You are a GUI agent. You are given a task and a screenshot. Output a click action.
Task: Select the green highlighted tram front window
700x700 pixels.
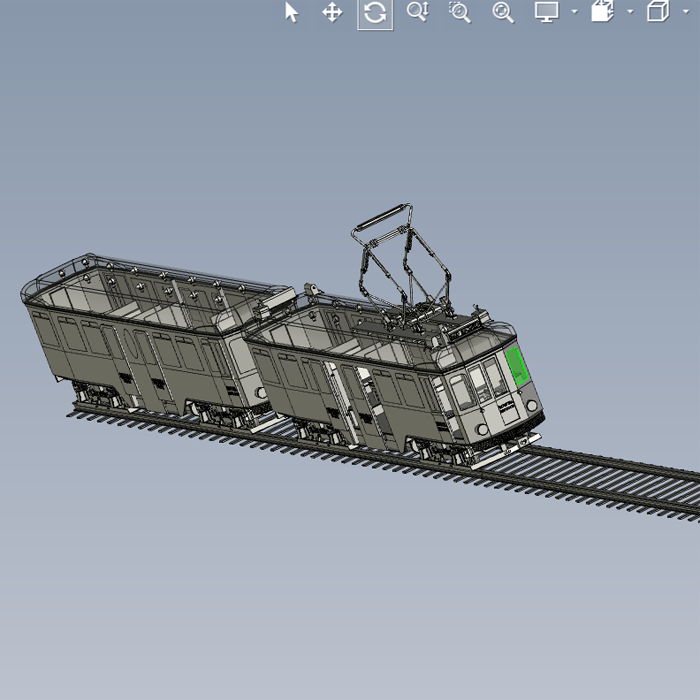[517, 366]
